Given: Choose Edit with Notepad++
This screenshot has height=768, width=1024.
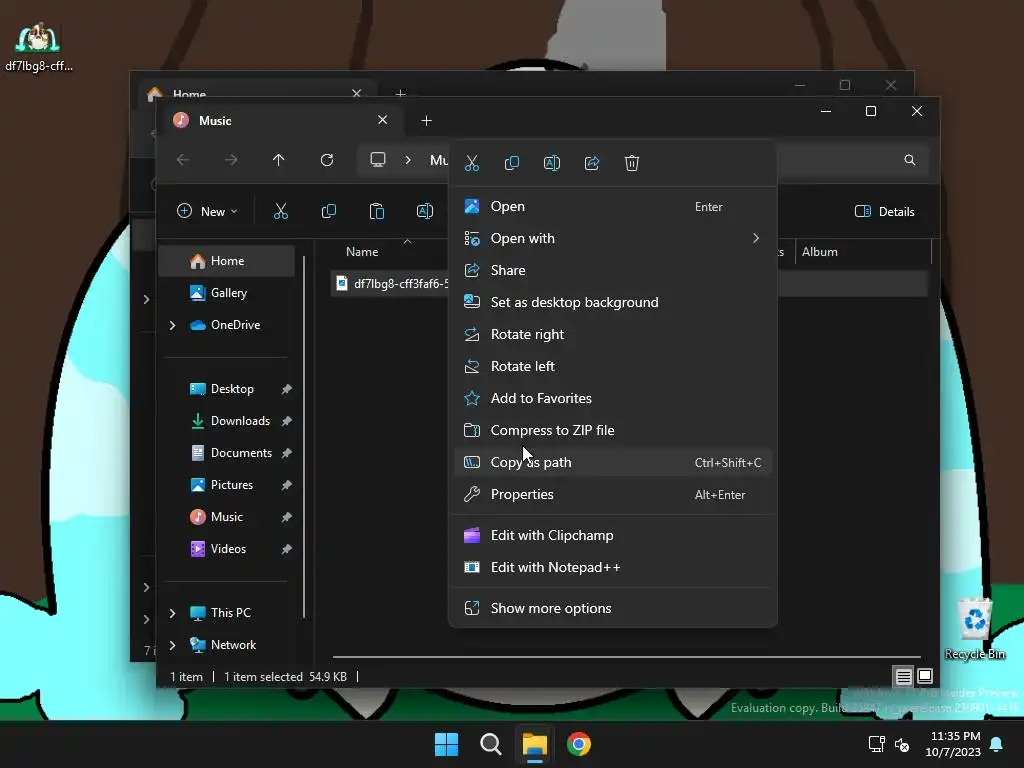Looking at the screenshot, I should click(612, 568).
